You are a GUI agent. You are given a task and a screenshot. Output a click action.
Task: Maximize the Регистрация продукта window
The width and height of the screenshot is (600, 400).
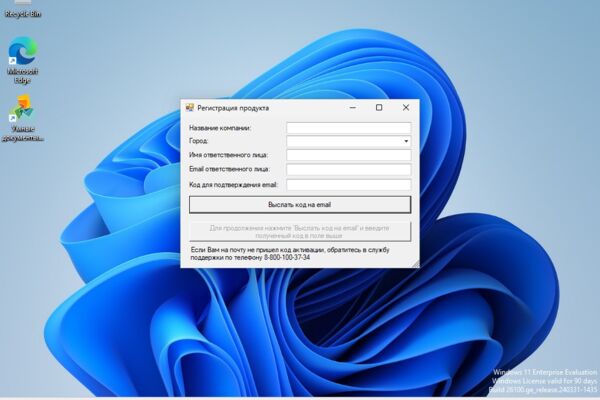click(x=379, y=108)
